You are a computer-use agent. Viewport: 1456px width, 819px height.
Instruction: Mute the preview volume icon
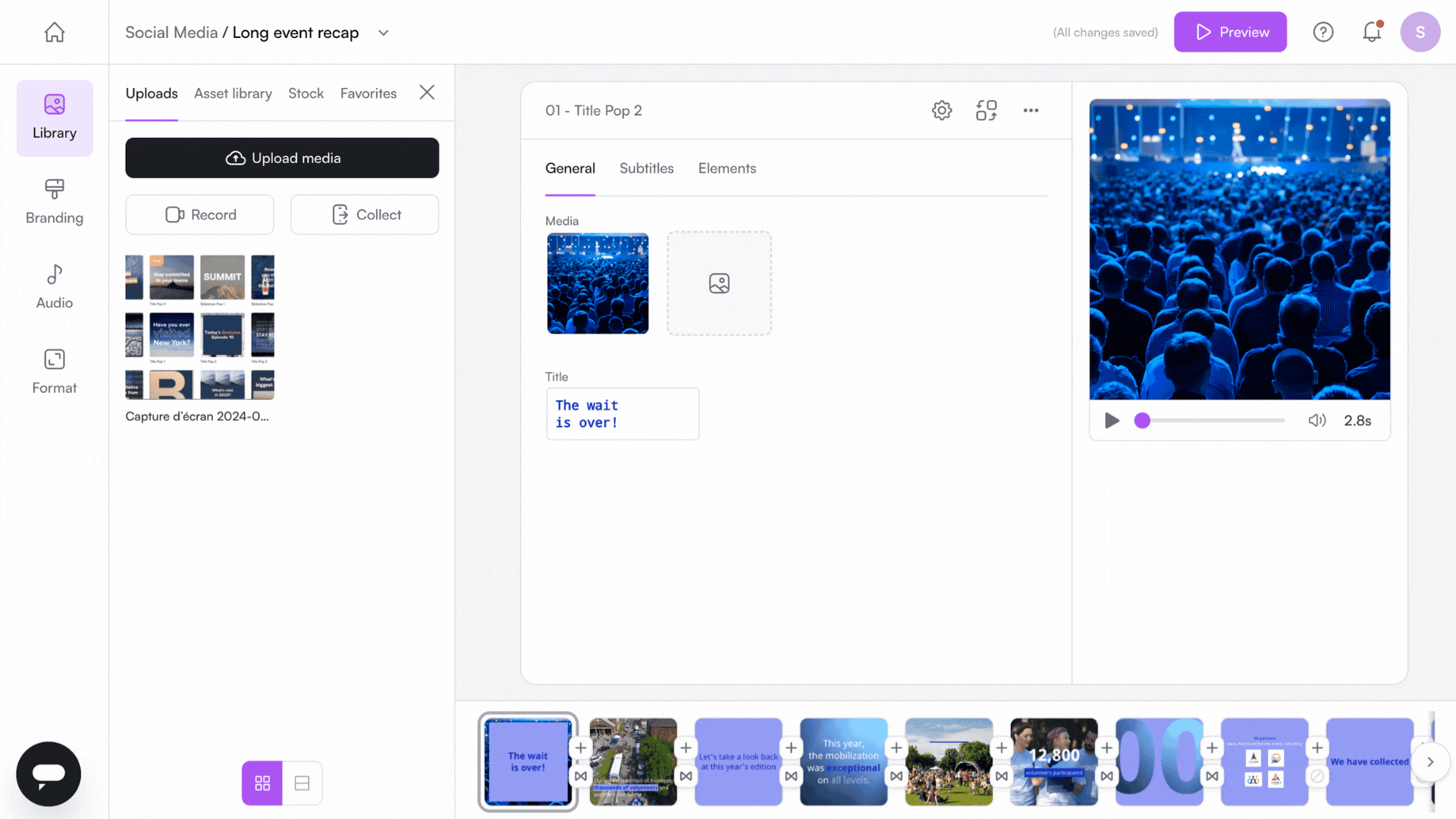[x=1317, y=420]
